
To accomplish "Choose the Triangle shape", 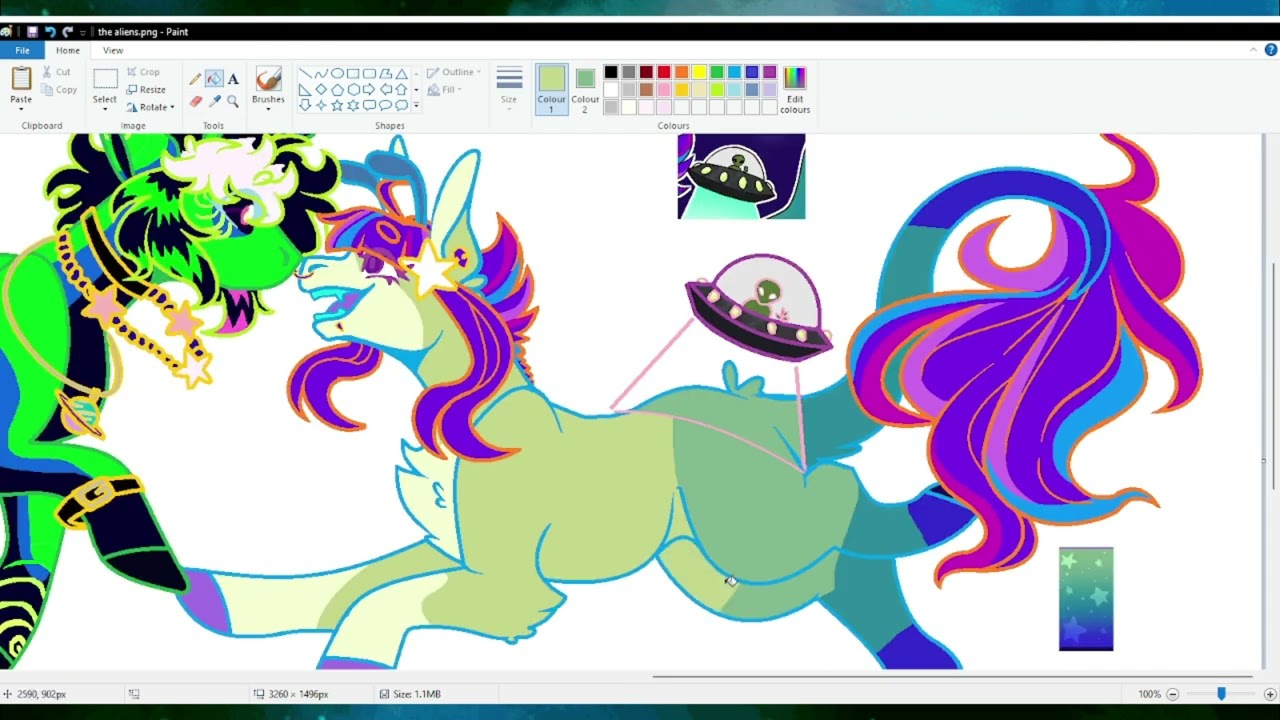I will pyautogui.click(x=401, y=74).
